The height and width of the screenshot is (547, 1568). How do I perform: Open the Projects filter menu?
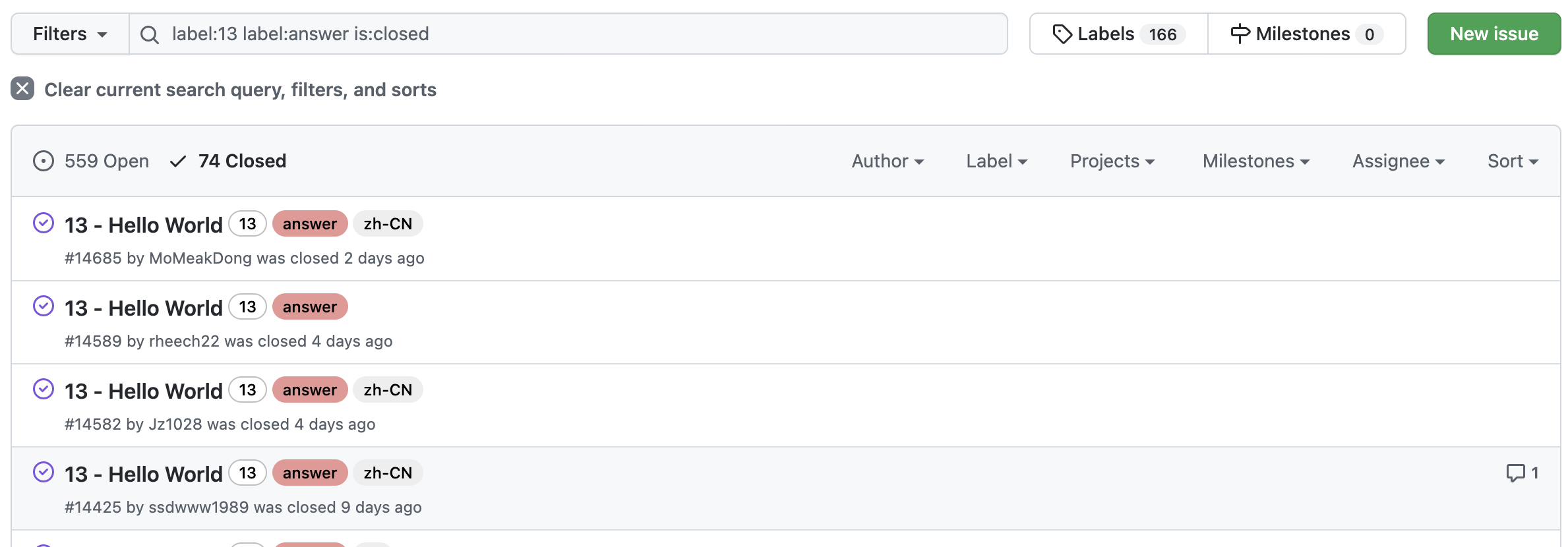click(x=1112, y=161)
